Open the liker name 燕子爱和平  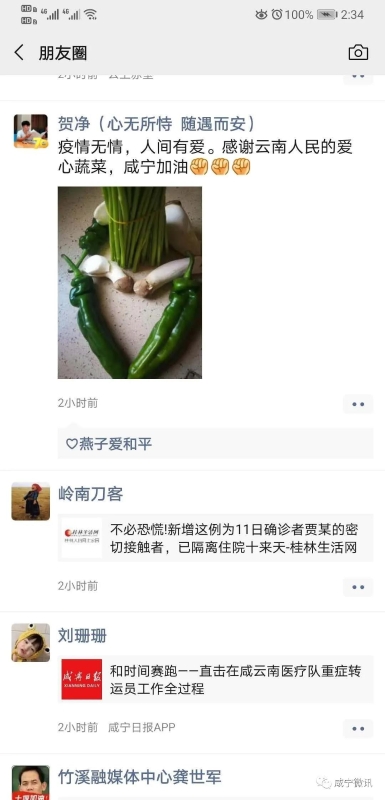pyautogui.click(x=115, y=444)
